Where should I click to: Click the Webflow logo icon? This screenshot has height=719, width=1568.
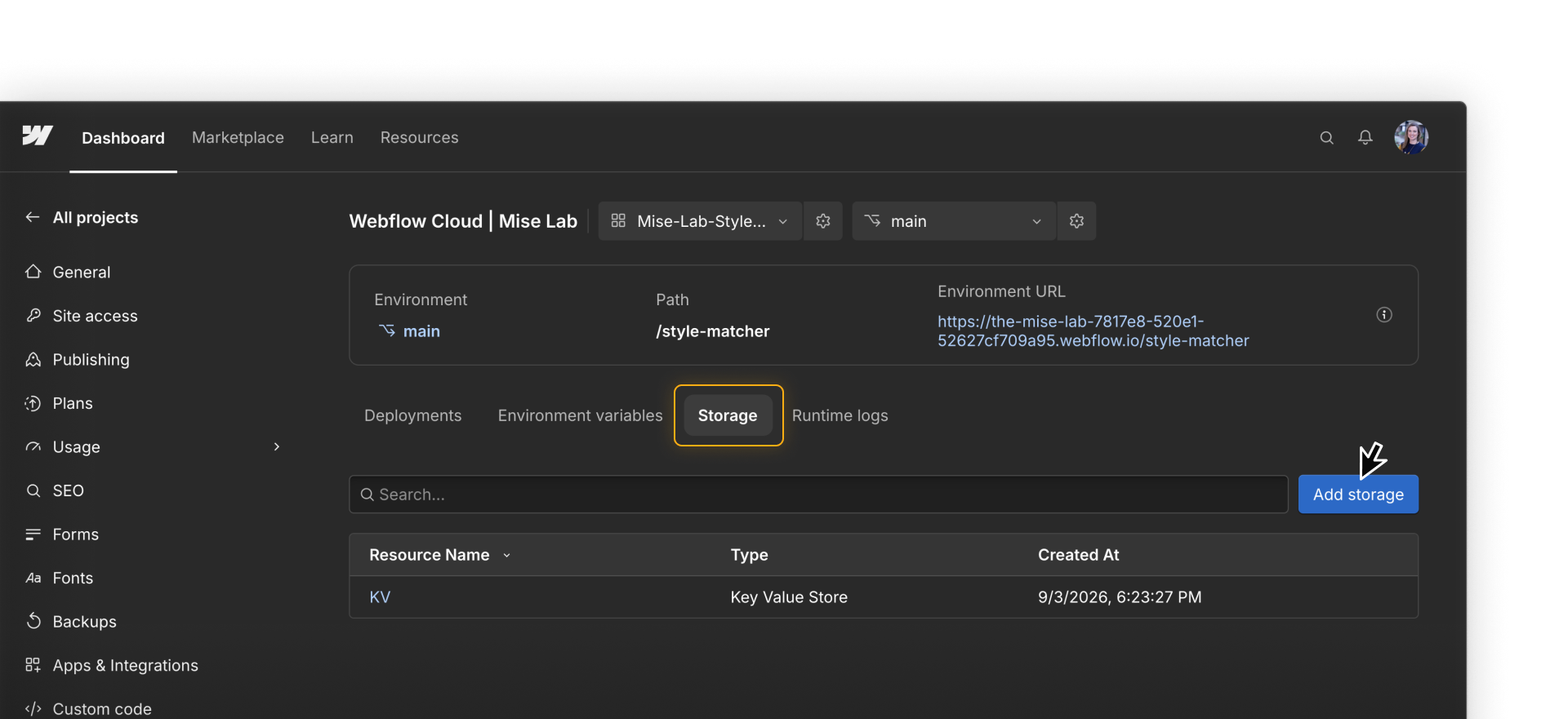tap(38, 136)
